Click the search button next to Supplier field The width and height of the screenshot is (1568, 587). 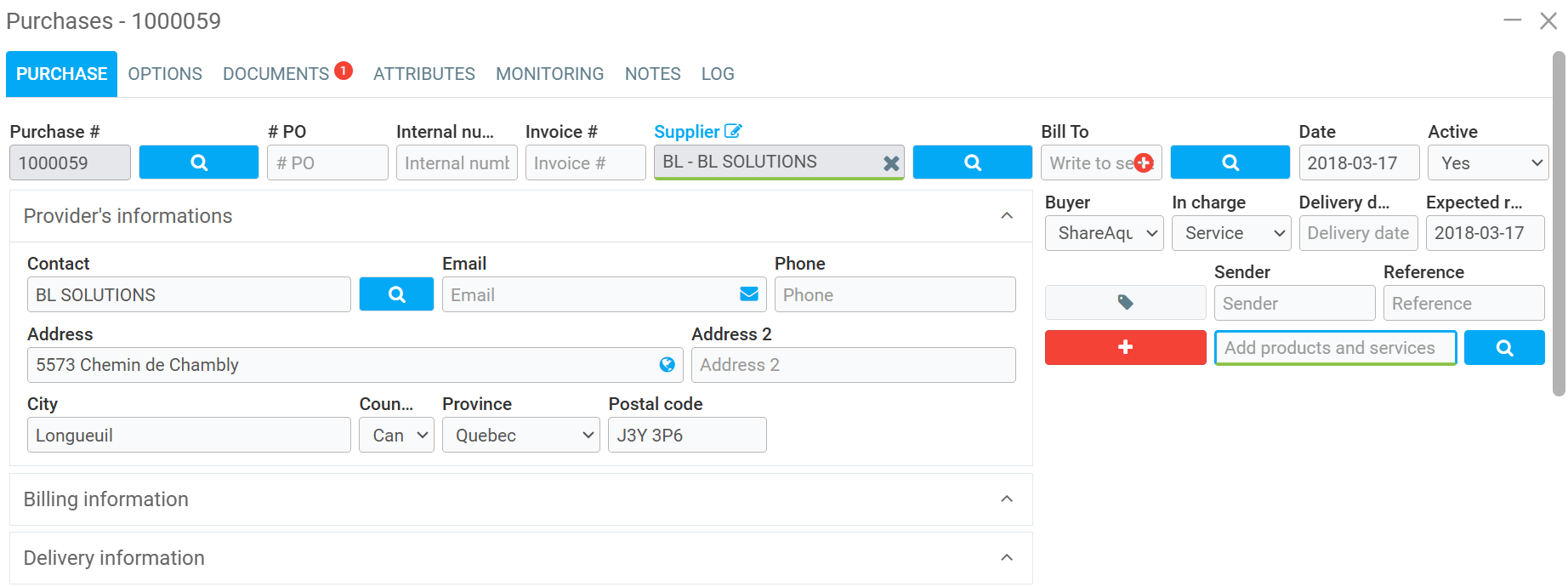pos(972,162)
